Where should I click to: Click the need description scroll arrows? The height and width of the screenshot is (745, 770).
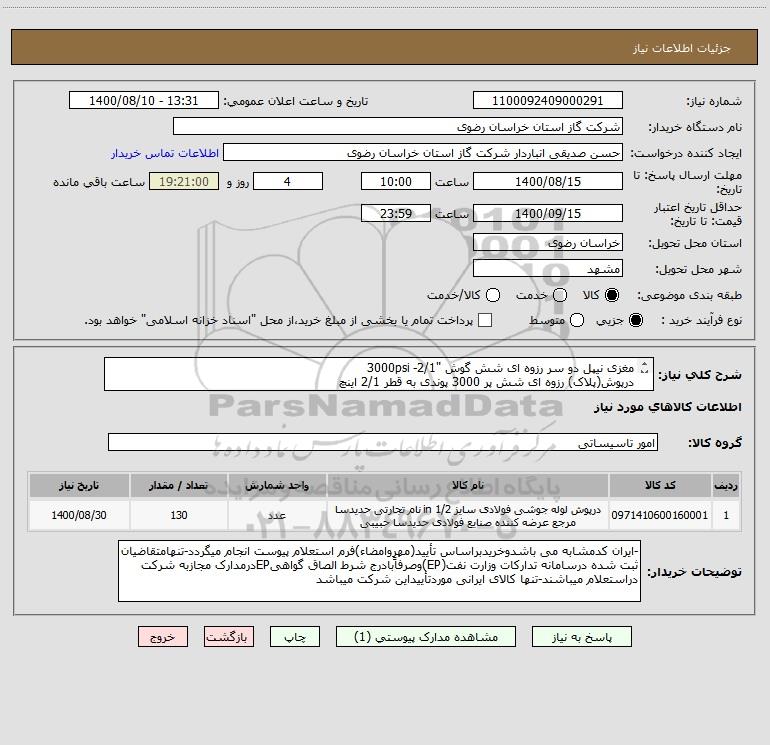pyautogui.click(x=645, y=367)
